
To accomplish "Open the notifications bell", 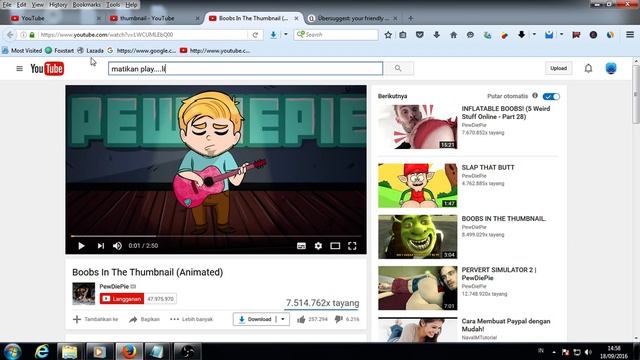I will 588,68.
